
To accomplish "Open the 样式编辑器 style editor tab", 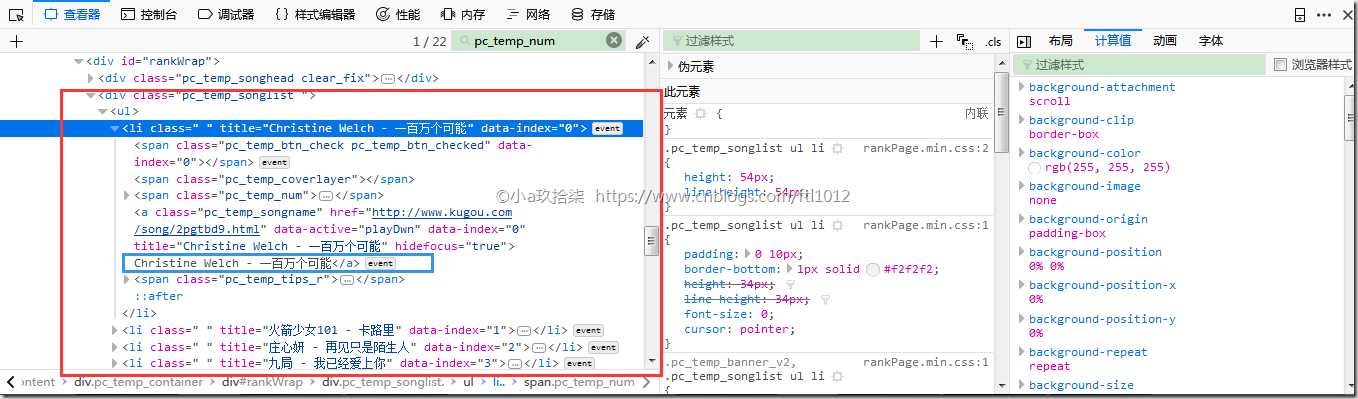I will 314,14.
